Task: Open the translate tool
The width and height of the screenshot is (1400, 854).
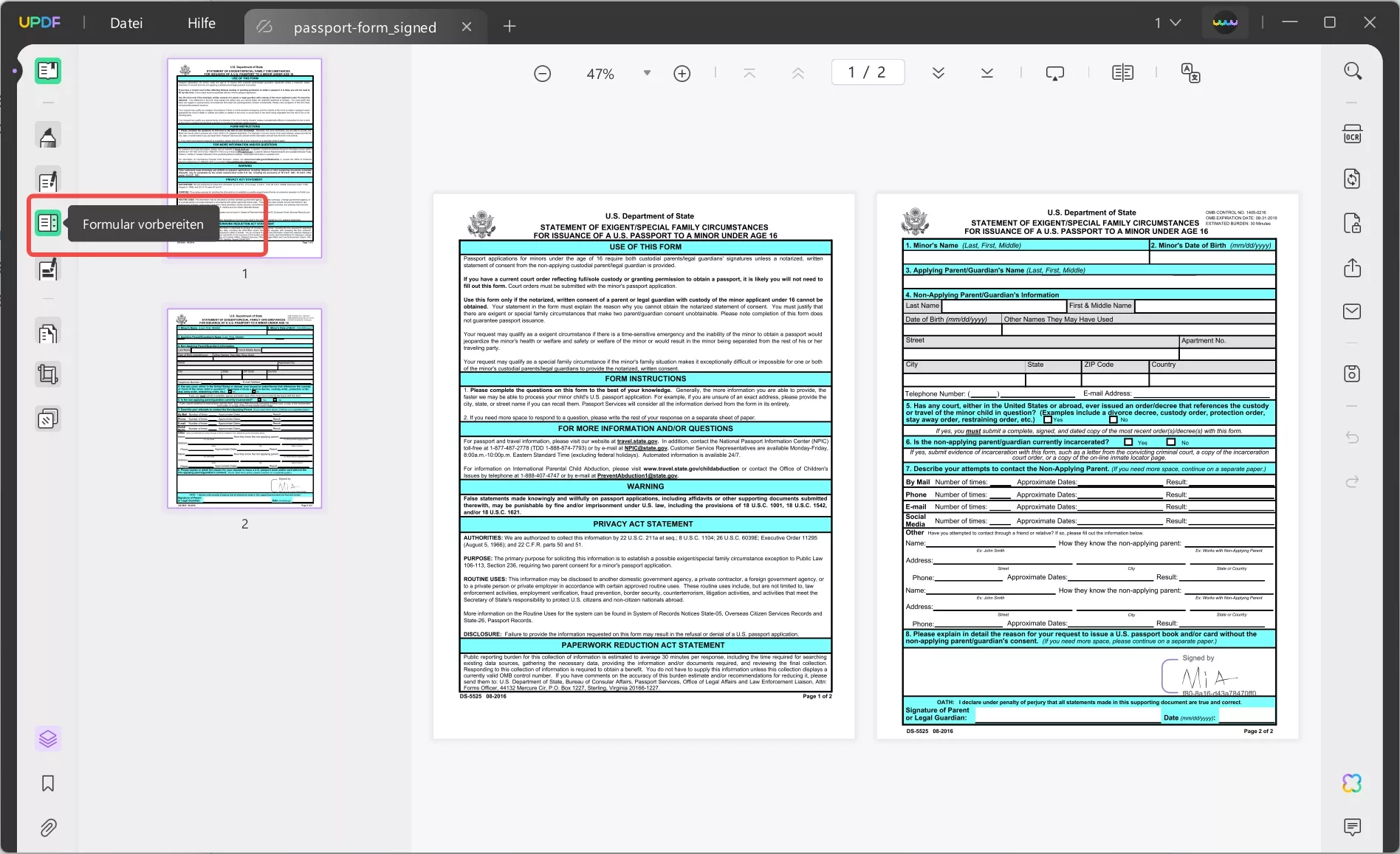Action: coord(1190,73)
